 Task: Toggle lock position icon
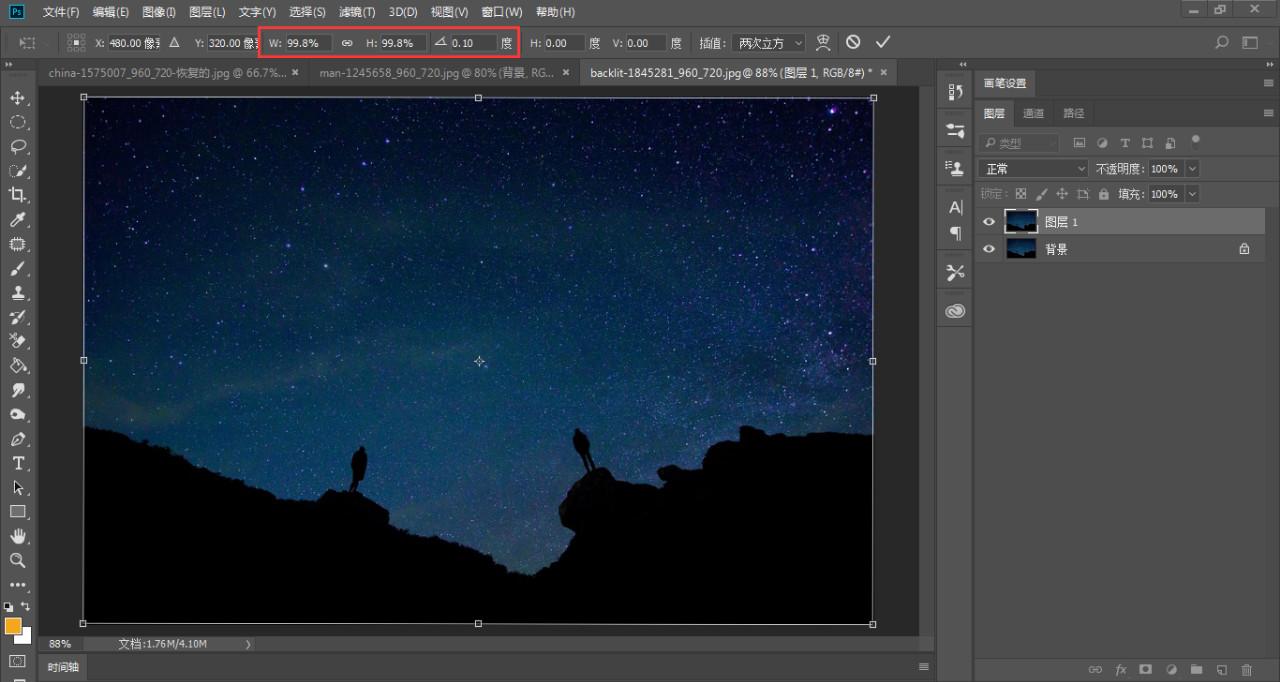(1062, 194)
